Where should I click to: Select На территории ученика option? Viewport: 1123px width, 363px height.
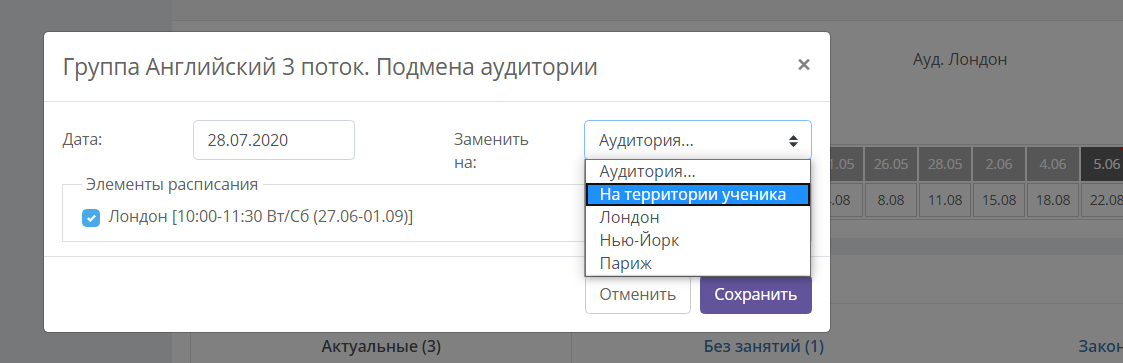coord(698,194)
